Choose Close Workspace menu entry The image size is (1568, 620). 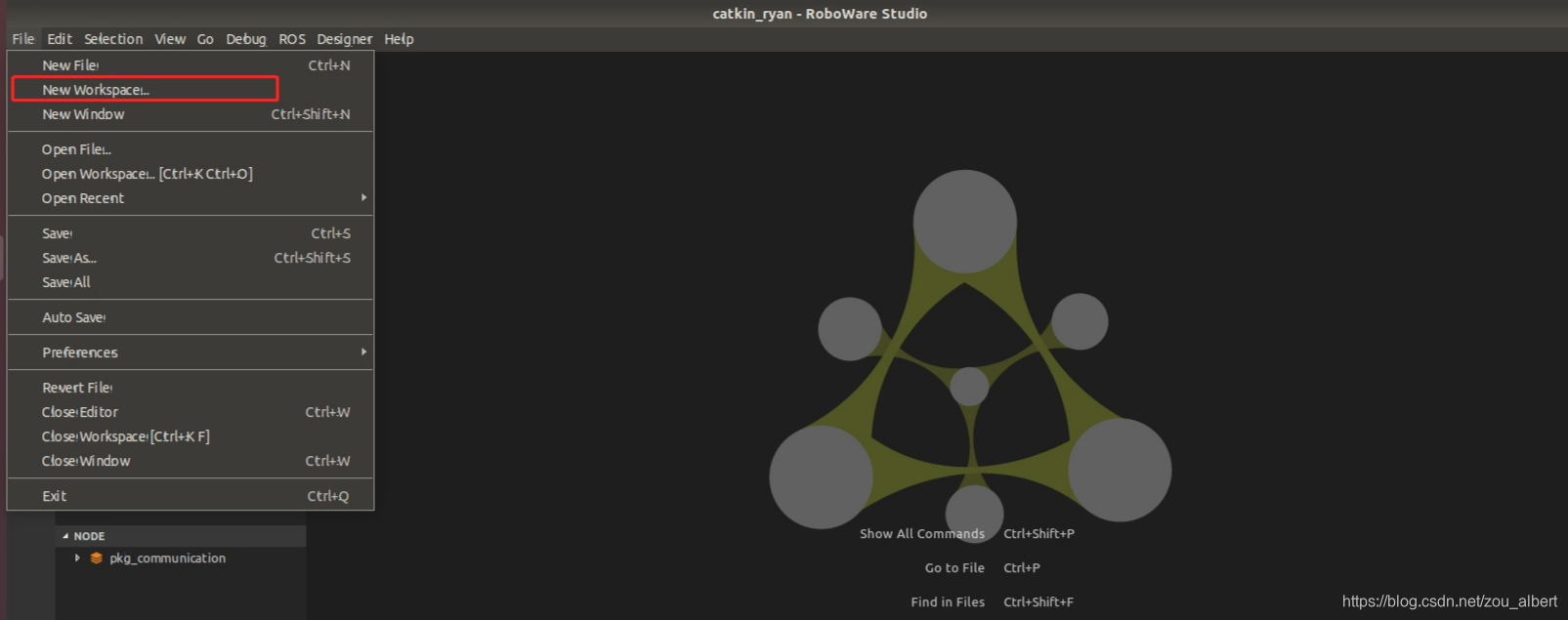[191, 436]
